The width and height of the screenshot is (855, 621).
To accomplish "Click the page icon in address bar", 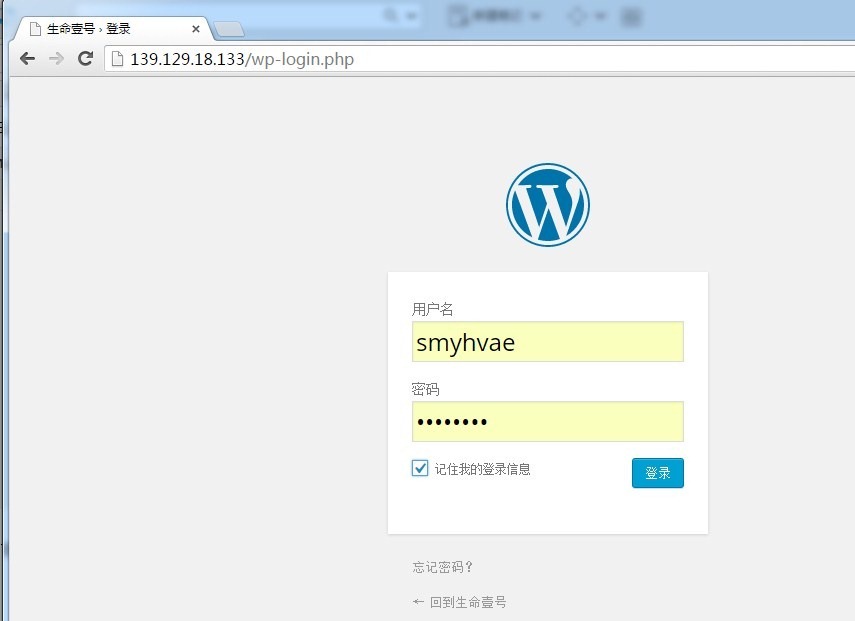I will (117, 59).
